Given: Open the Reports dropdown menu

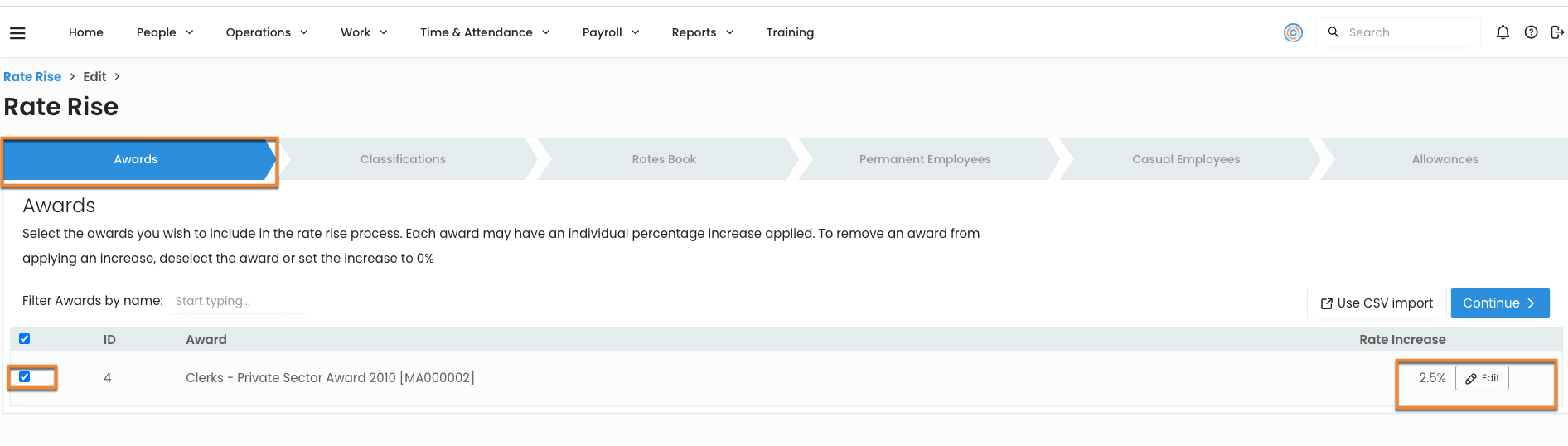Looking at the screenshot, I should pos(703,32).
